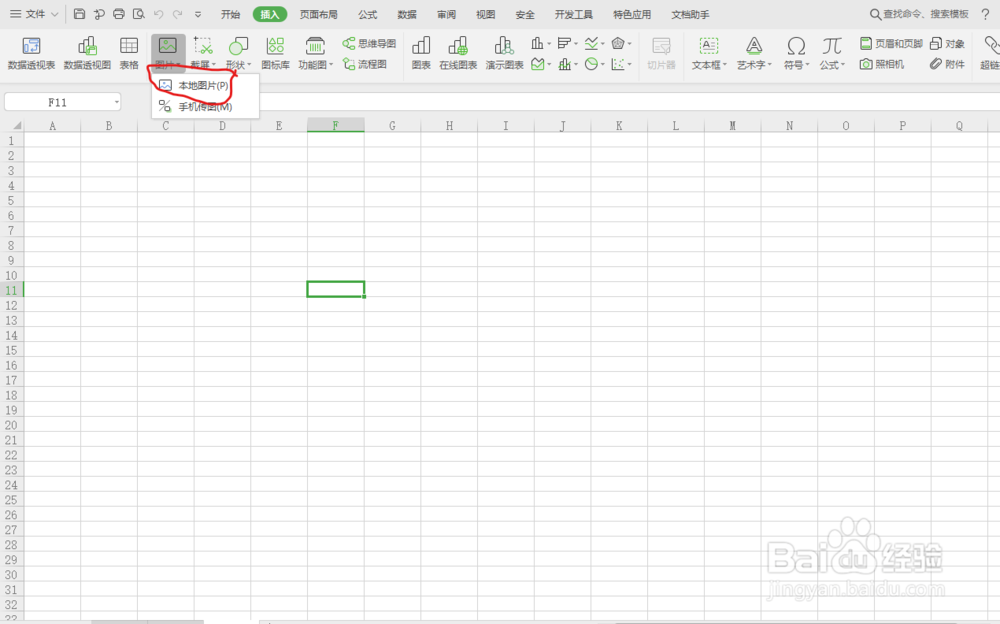
Task: Switch to the 公式 ribbon tab
Action: (x=367, y=14)
